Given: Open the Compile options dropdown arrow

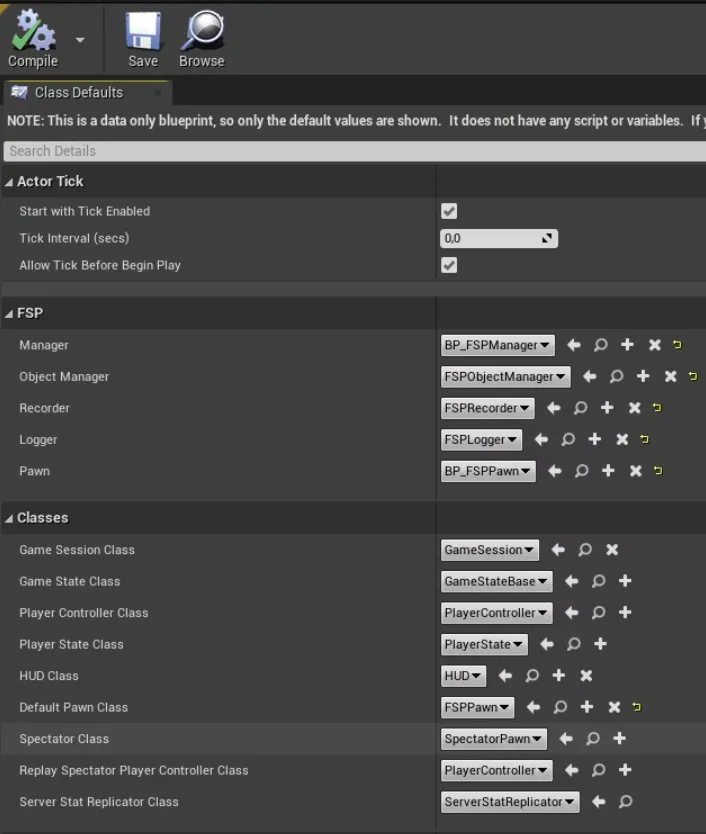Looking at the screenshot, I should coord(80,41).
